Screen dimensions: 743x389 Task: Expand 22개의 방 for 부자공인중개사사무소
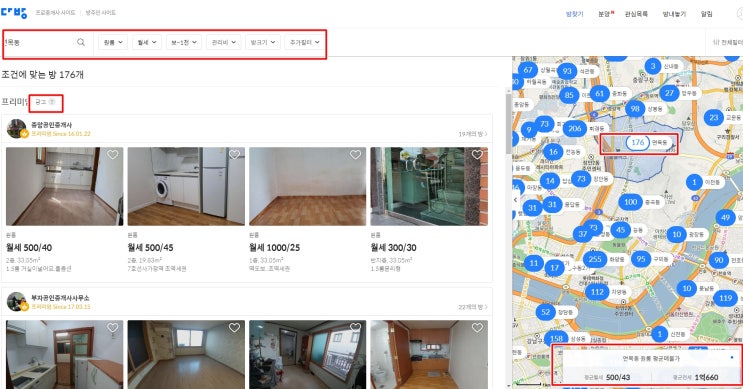pos(473,307)
